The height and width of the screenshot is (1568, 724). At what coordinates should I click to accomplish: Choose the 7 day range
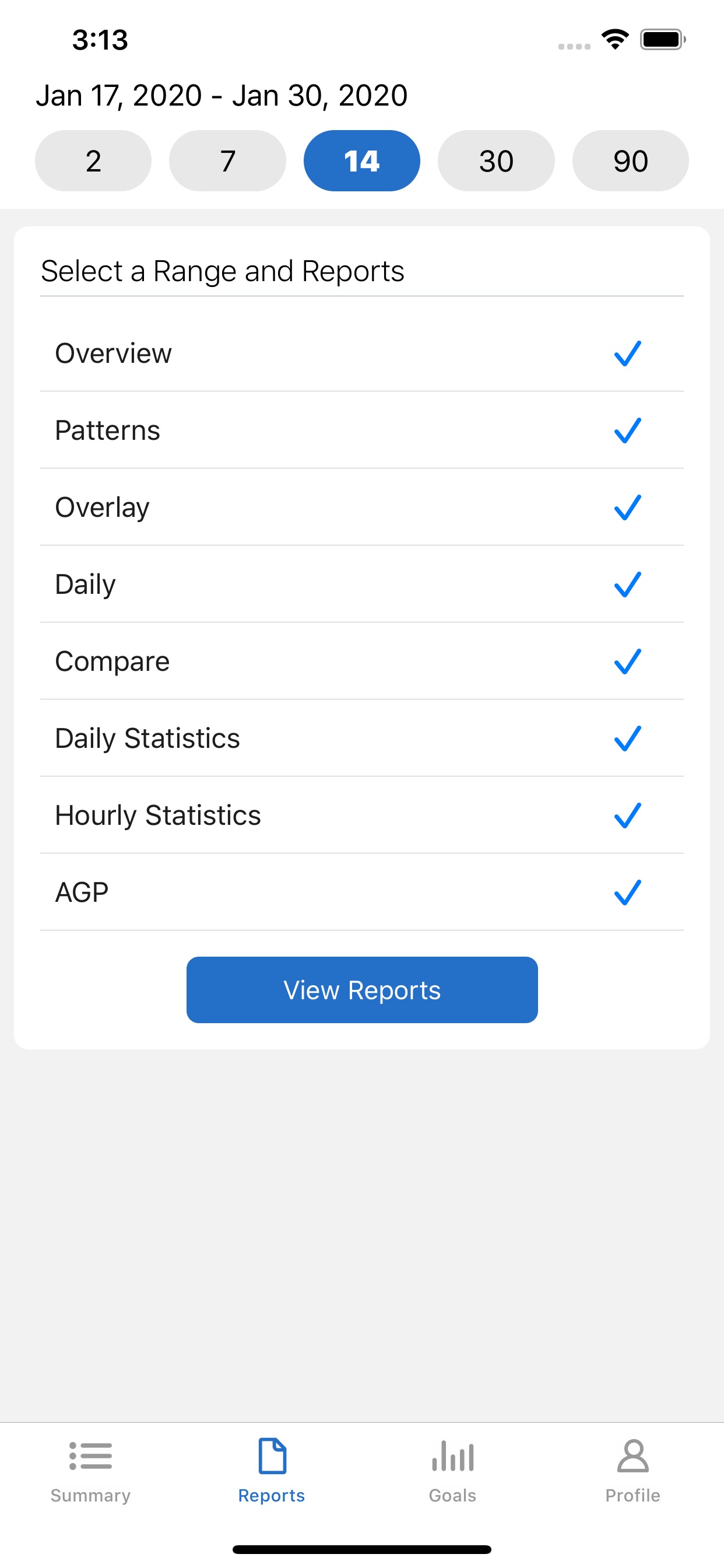[x=227, y=160]
